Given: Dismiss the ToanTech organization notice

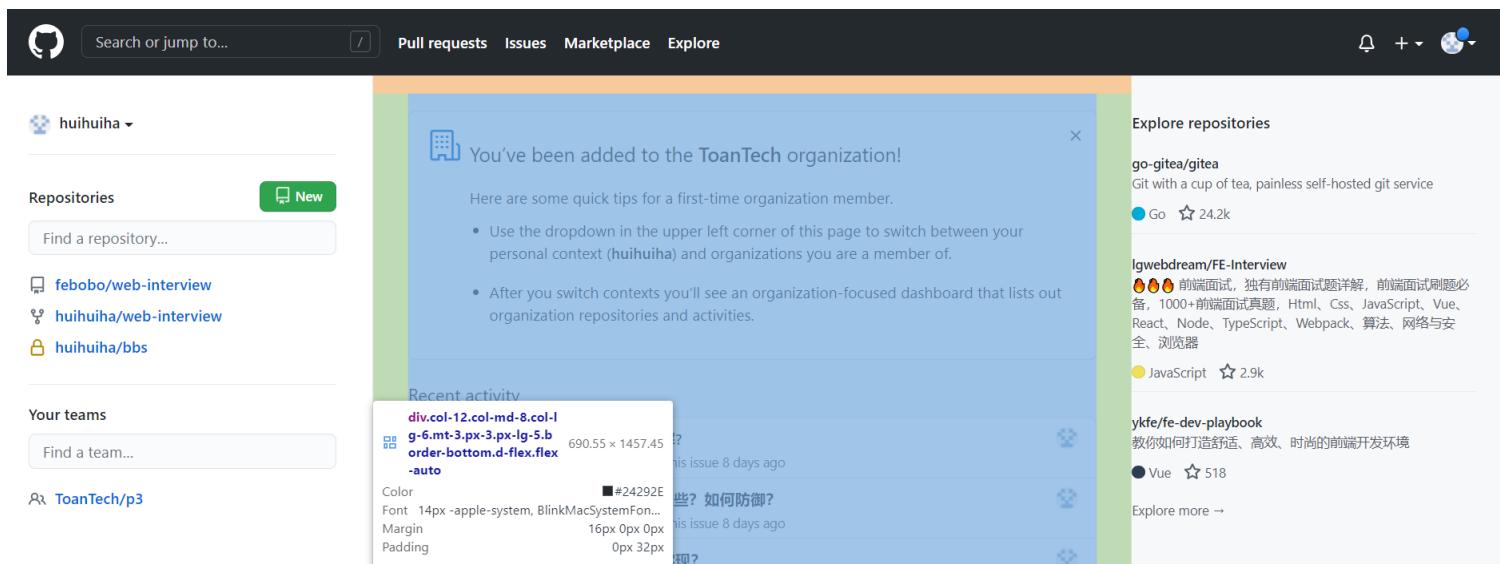Looking at the screenshot, I should [x=1075, y=135].
